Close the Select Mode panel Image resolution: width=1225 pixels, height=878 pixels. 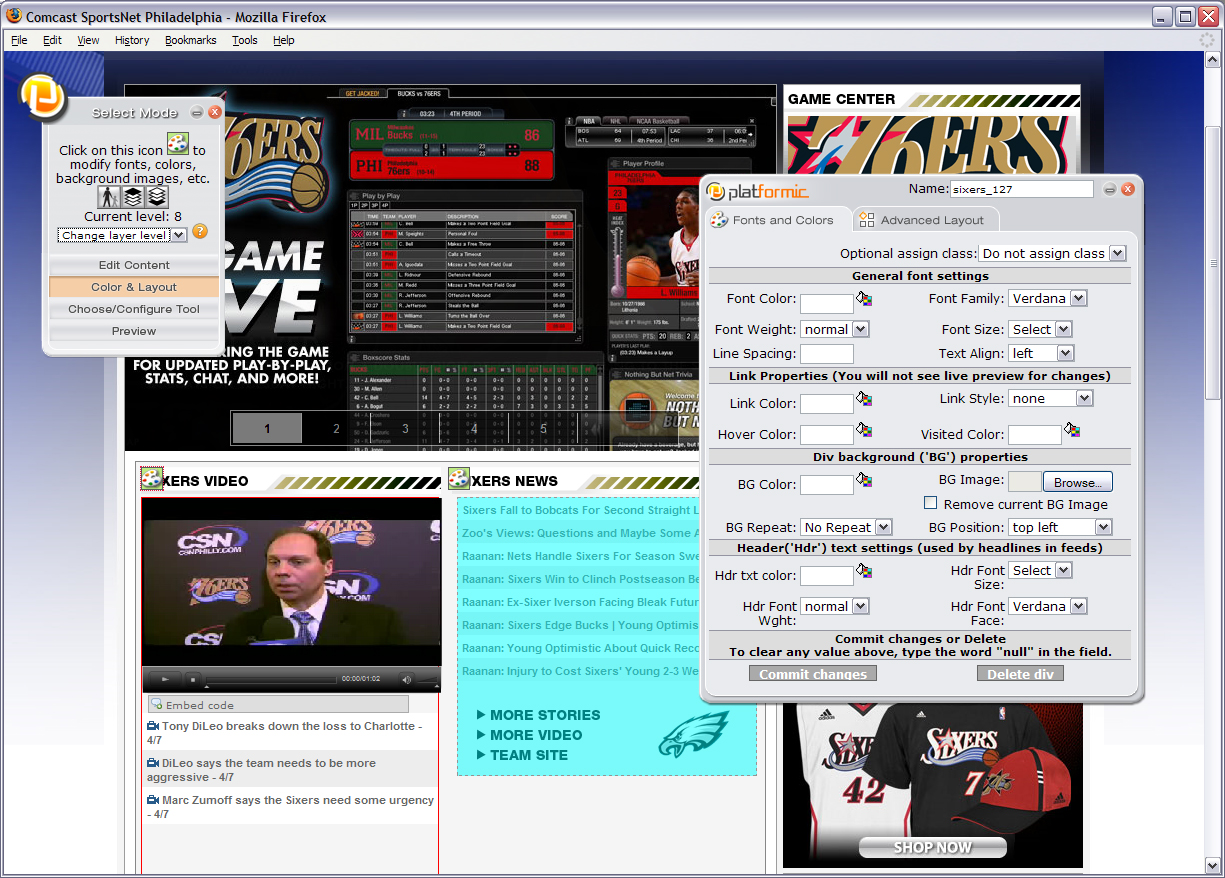[214, 112]
